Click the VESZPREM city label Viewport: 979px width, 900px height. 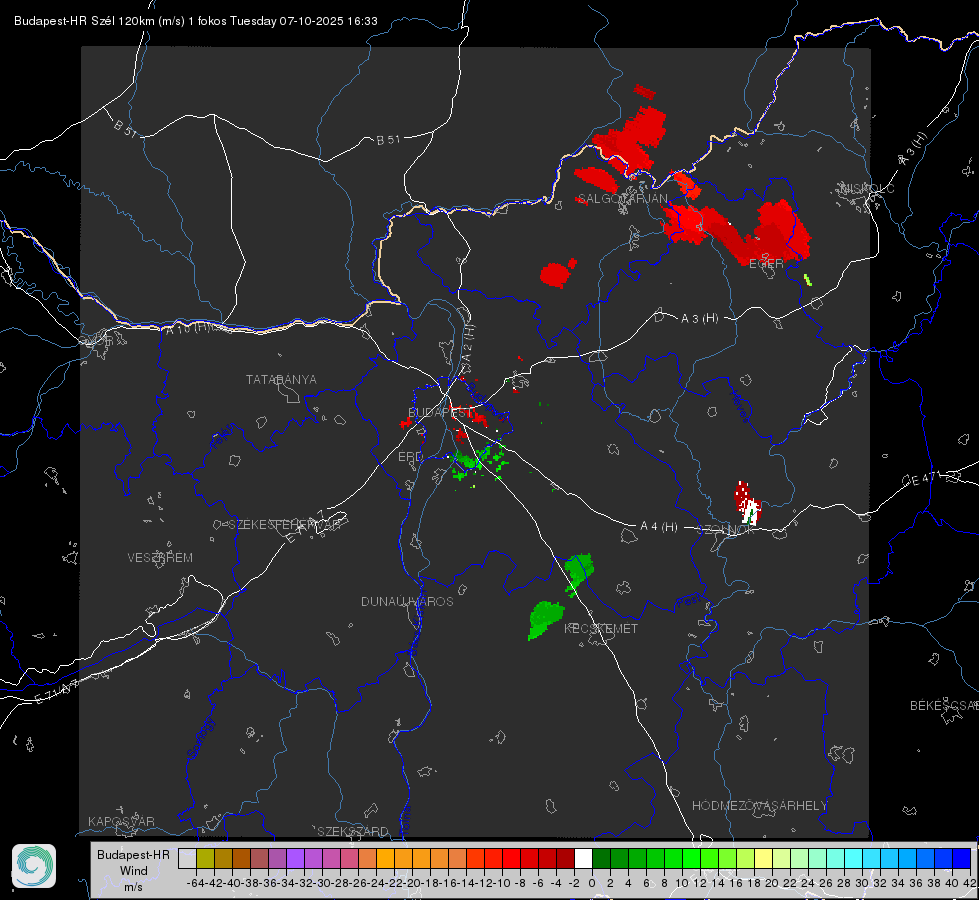tap(160, 557)
